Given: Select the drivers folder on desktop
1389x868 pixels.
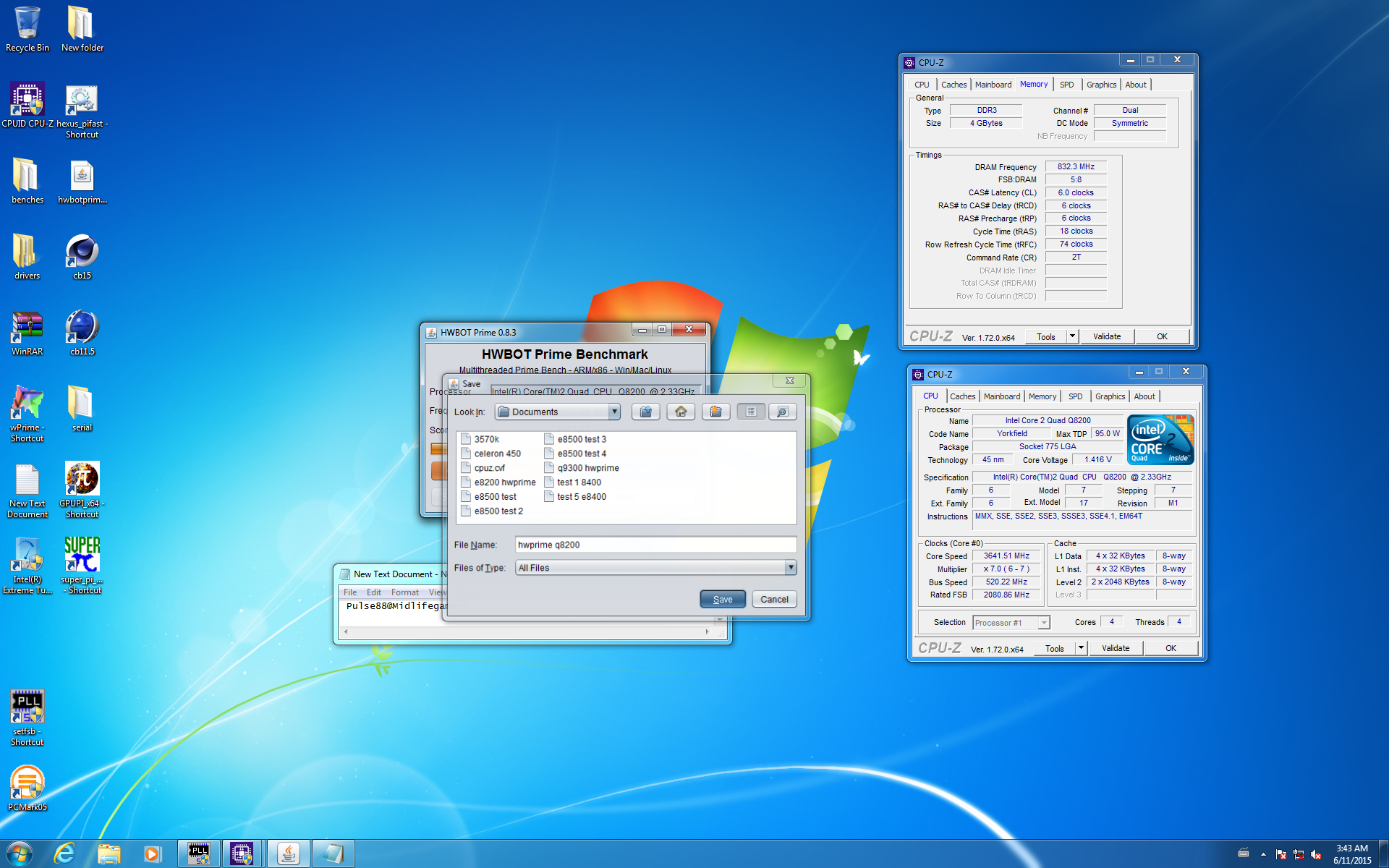Looking at the screenshot, I should (x=27, y=257).
